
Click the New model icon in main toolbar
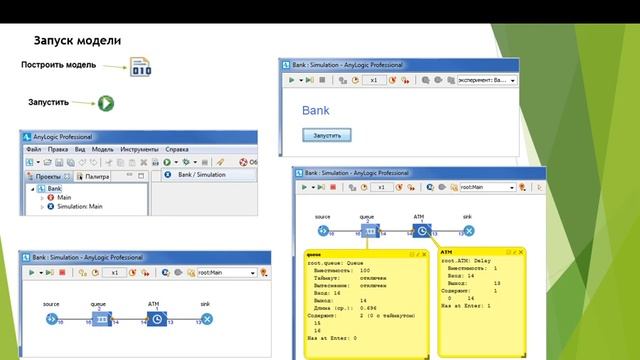30,162
